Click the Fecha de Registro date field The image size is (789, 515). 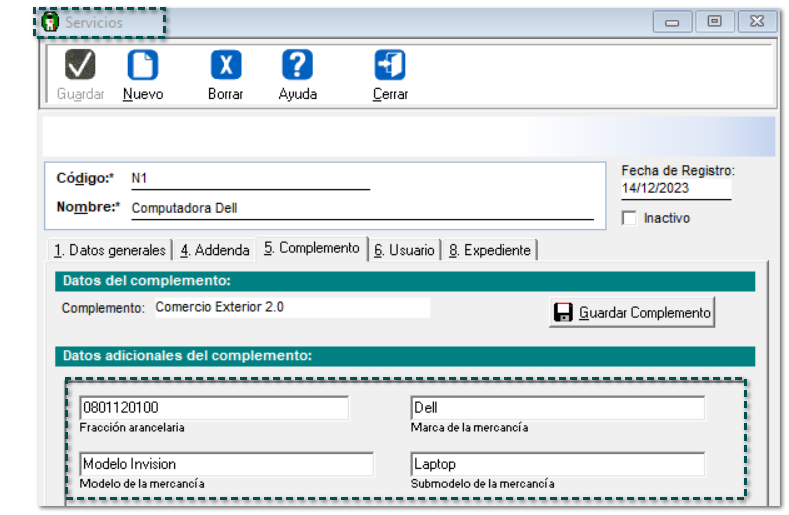[676, 189]
